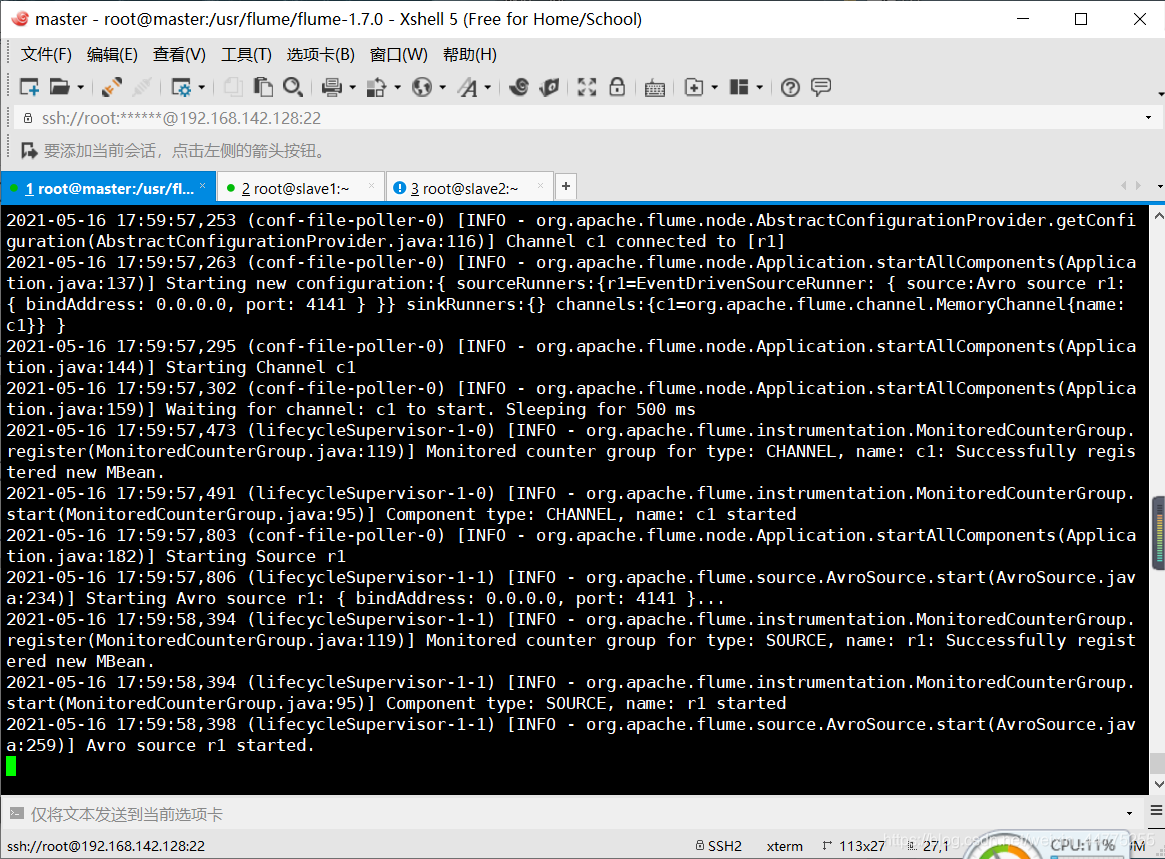Click terminal scrollbar down arrow
The width and height of the screenshot is (1165, 859).
click(x=1158, y=785)
